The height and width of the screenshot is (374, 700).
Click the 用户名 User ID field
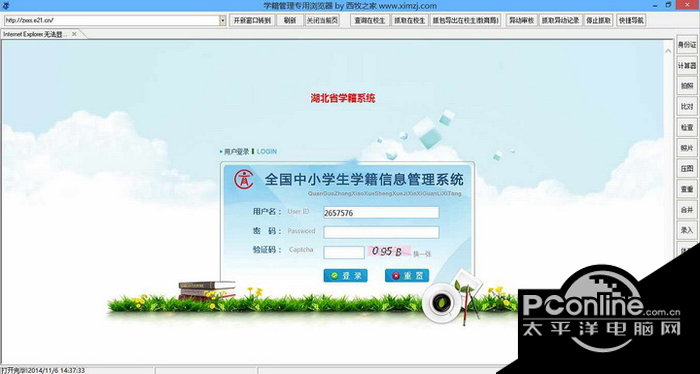coord(381,213)
